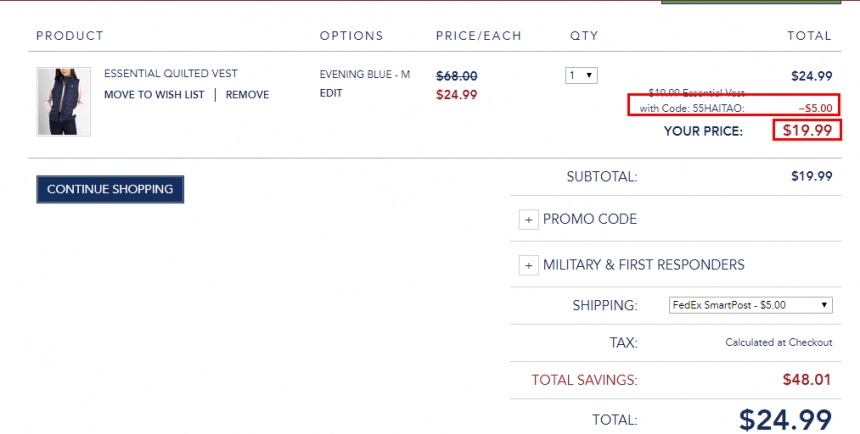Remove the quilted vest from cart
The width and height of the screenshot is (860, 434).
click(247, 95)
